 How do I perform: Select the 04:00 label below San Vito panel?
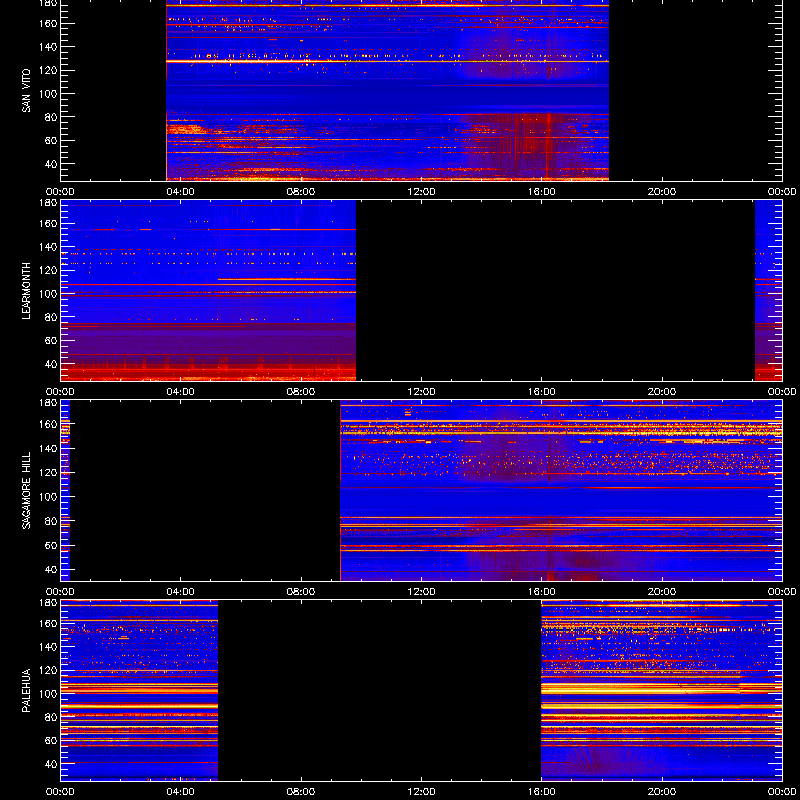click(181, 192)
